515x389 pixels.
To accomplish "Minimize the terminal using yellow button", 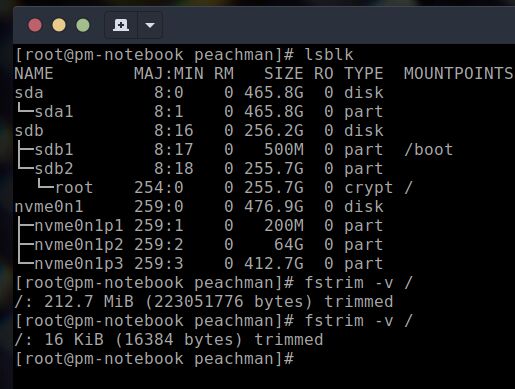I will [59, 25].
